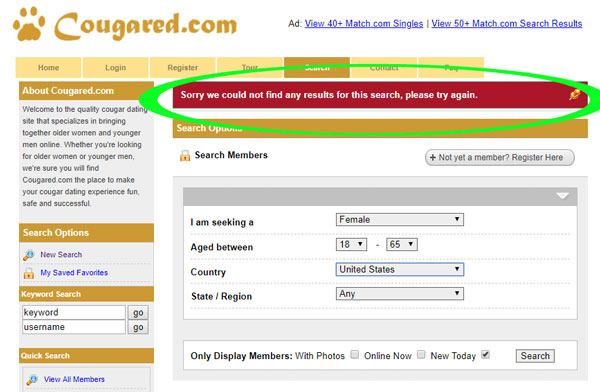
Task: Click the pin icon in red error banner
Action: click(574, 94)
